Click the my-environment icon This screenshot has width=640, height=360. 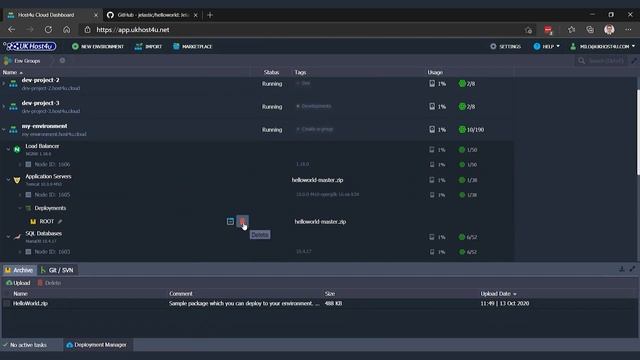tap(13, 129)
